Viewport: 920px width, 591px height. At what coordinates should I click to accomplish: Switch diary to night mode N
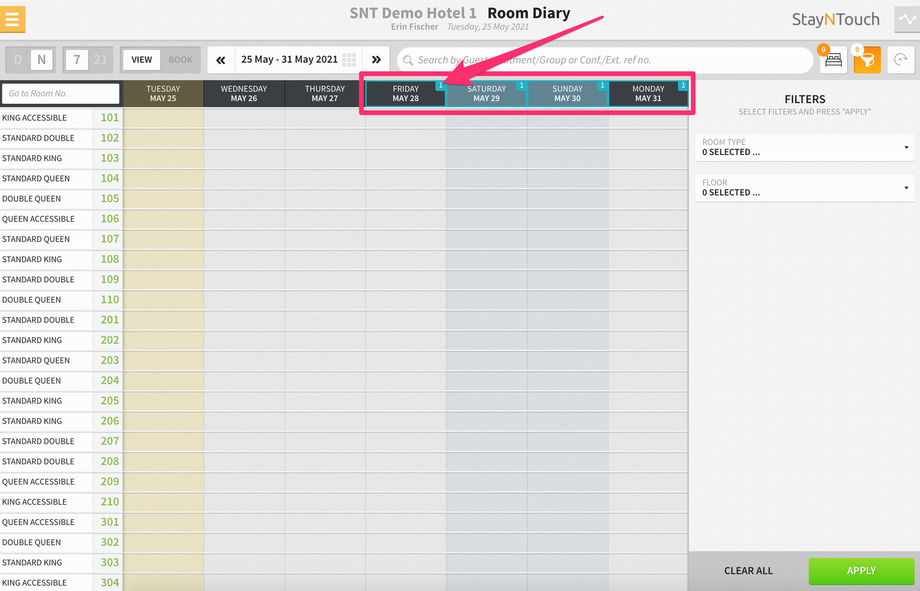[41, 60]
